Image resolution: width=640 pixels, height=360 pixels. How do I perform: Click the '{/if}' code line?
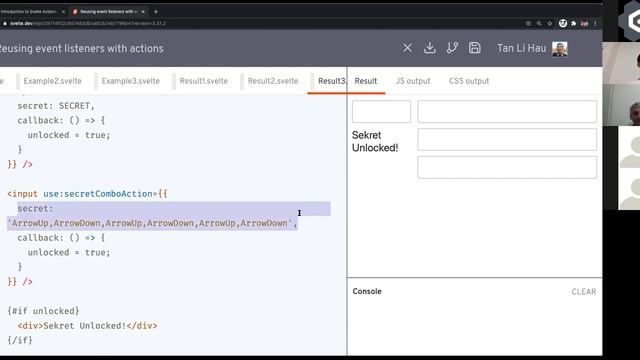coord(20,340)
